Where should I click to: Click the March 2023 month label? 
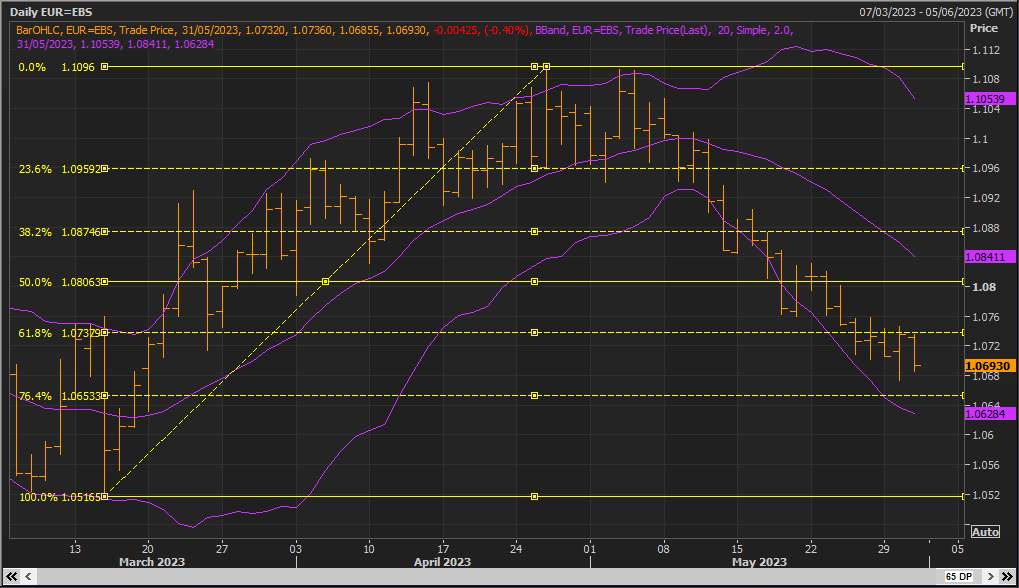[x=152, y=561]
